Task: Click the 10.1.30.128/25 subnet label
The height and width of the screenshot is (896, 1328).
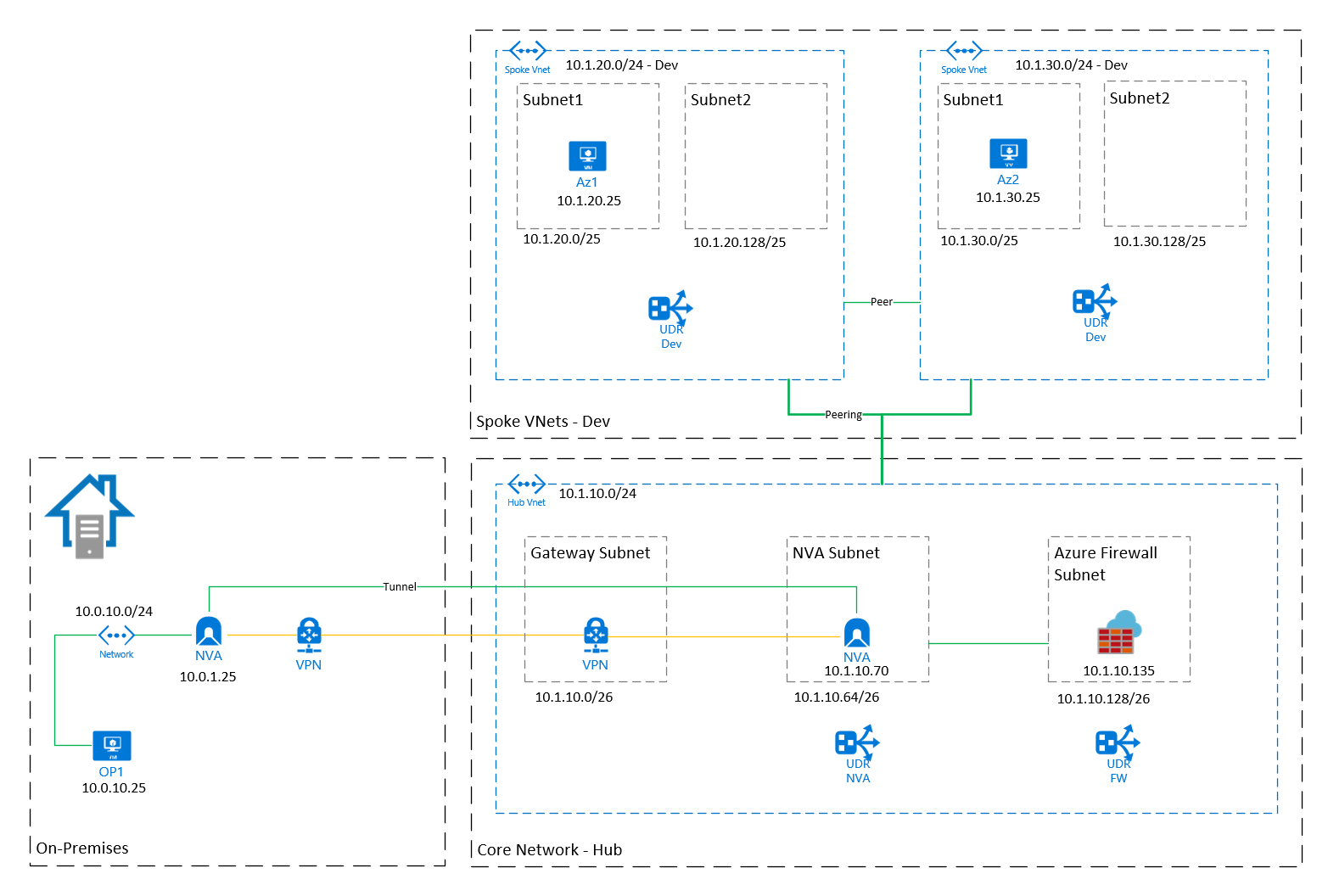Action: point(1160,242)
